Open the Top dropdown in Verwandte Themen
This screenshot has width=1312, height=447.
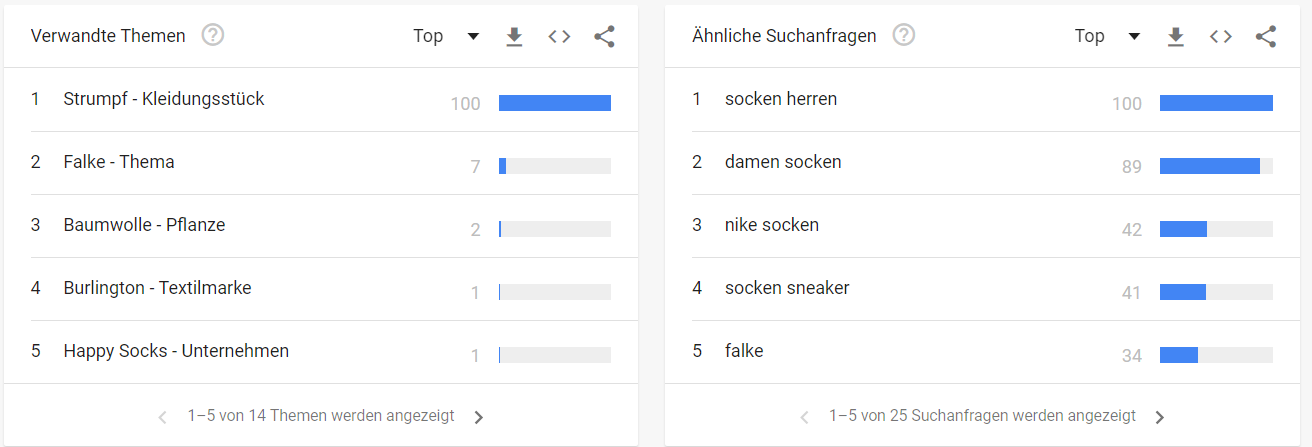click(446, 36)
